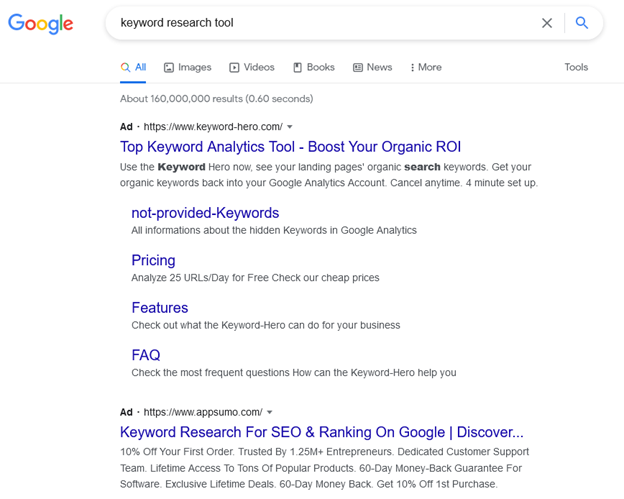
Task: Click 'Check out what the Keyword-Hero can do' text
Action: (x=266, y=325)
